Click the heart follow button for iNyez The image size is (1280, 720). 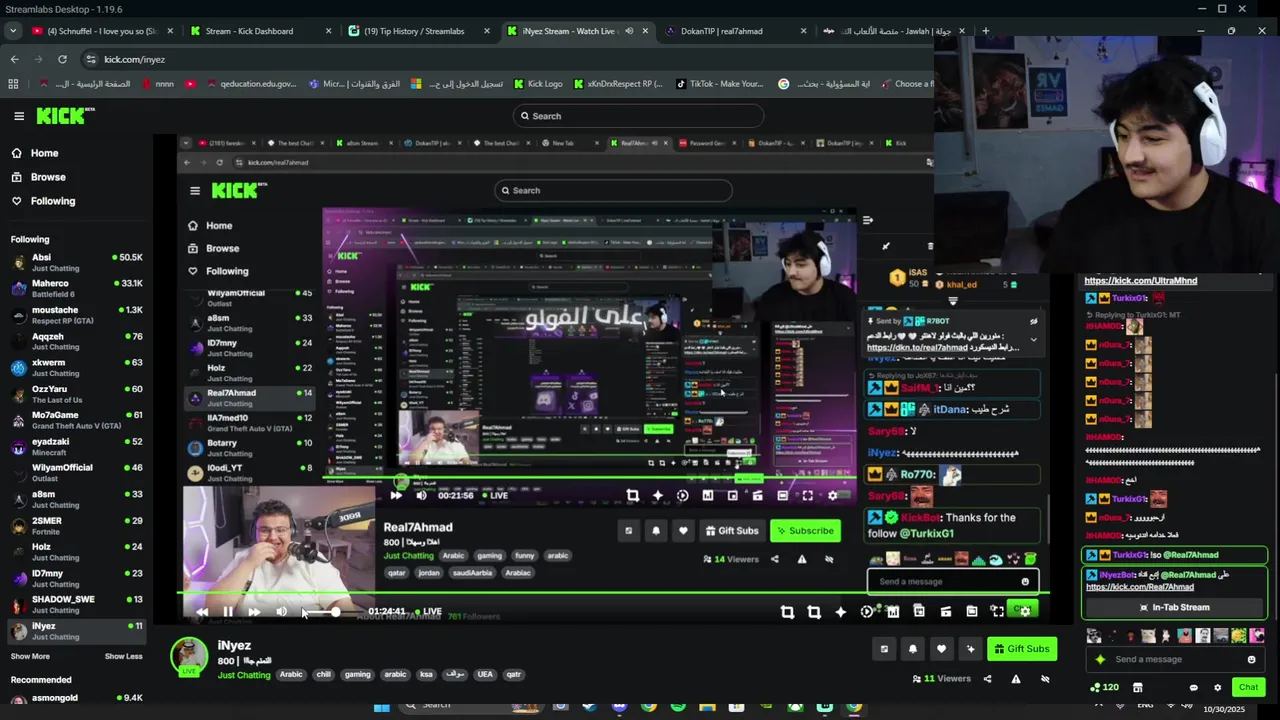(x=941, y=649)
